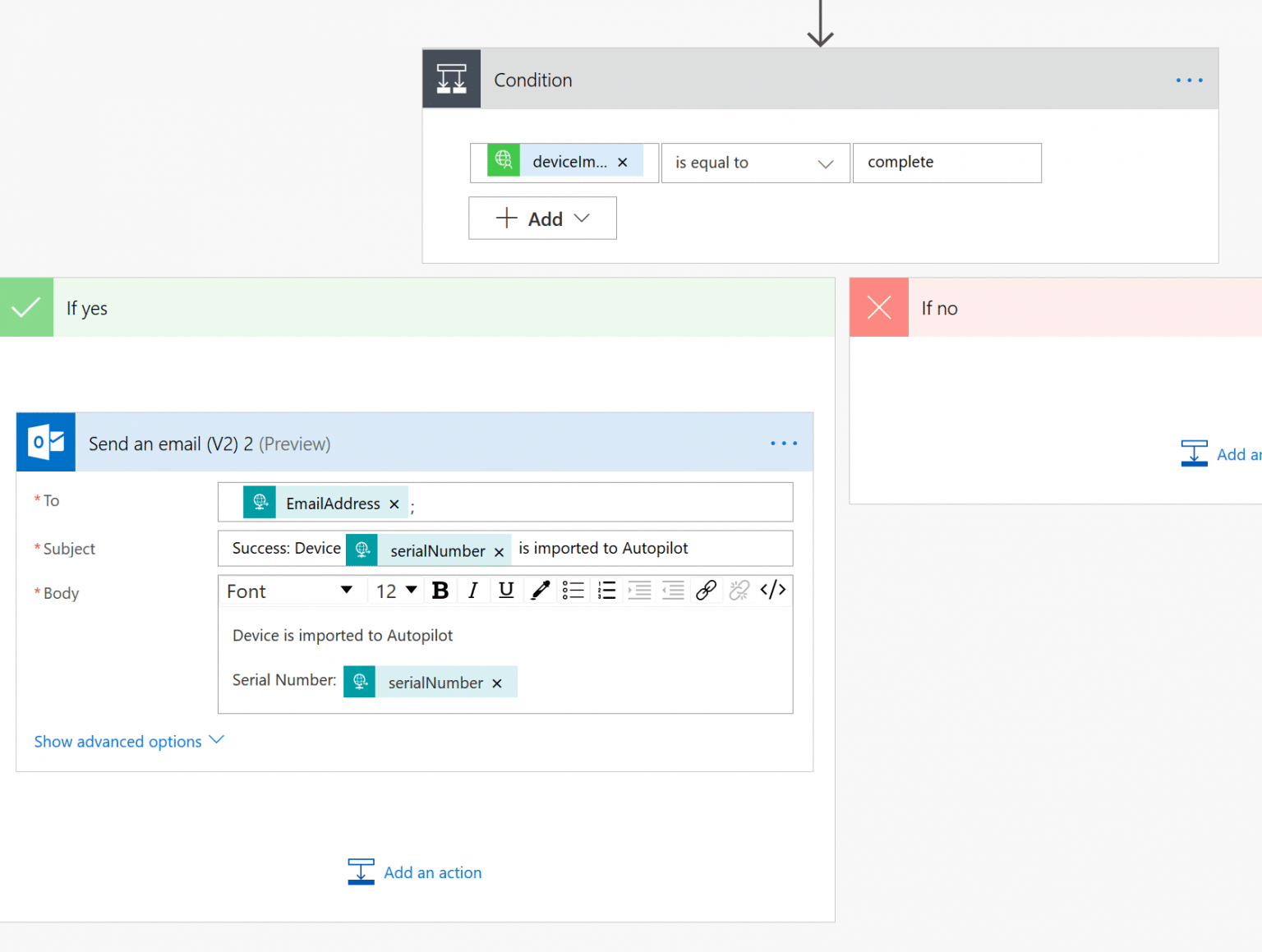Insert a bulleted list in the body
This screenshot has width=1262, height=952.
coord(573,590)
